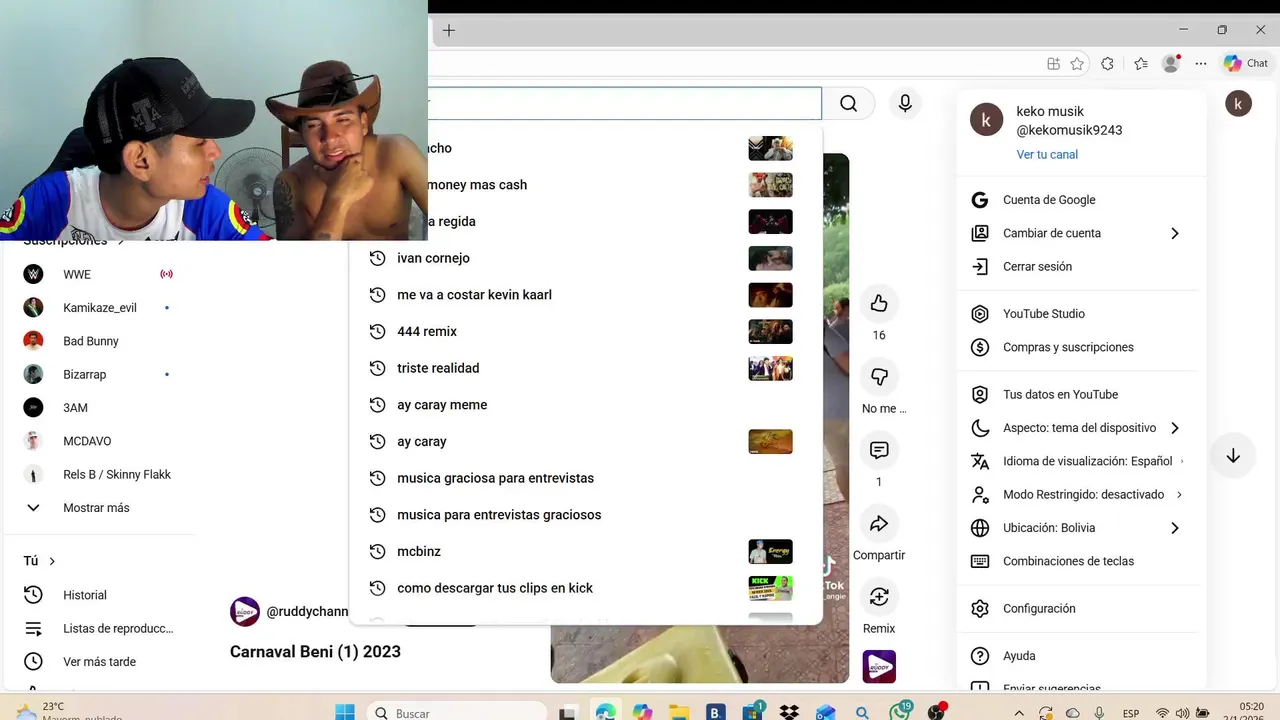Select suggestion triste realidad
The width and height of the screenshot is (1280, 720).
[x=585, y=368]
